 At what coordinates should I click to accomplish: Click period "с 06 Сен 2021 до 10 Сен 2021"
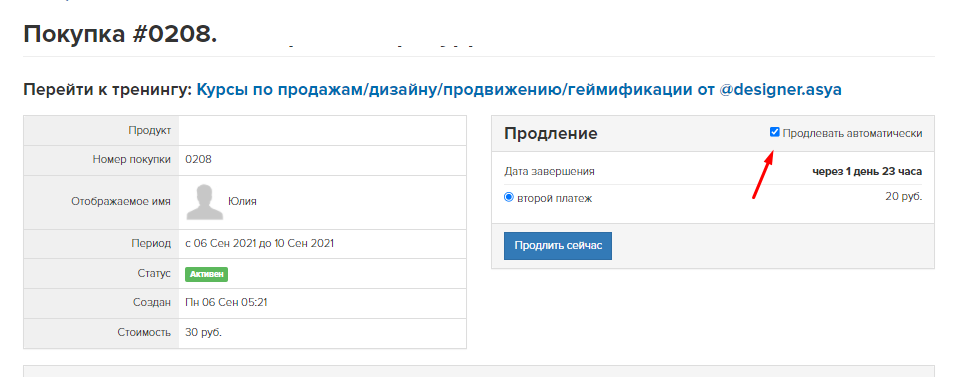(260, 244)
